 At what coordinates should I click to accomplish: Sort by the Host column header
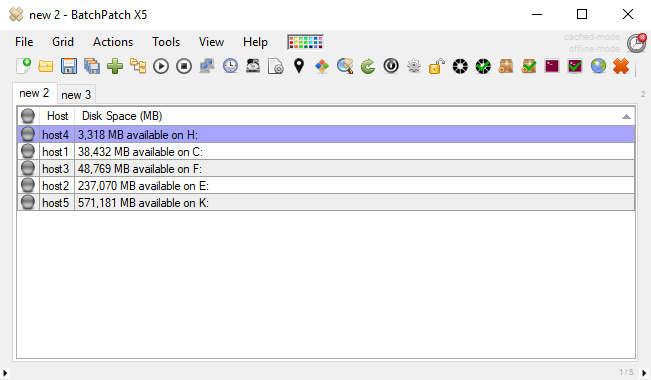pyautogui.click(x=57, y=116)
